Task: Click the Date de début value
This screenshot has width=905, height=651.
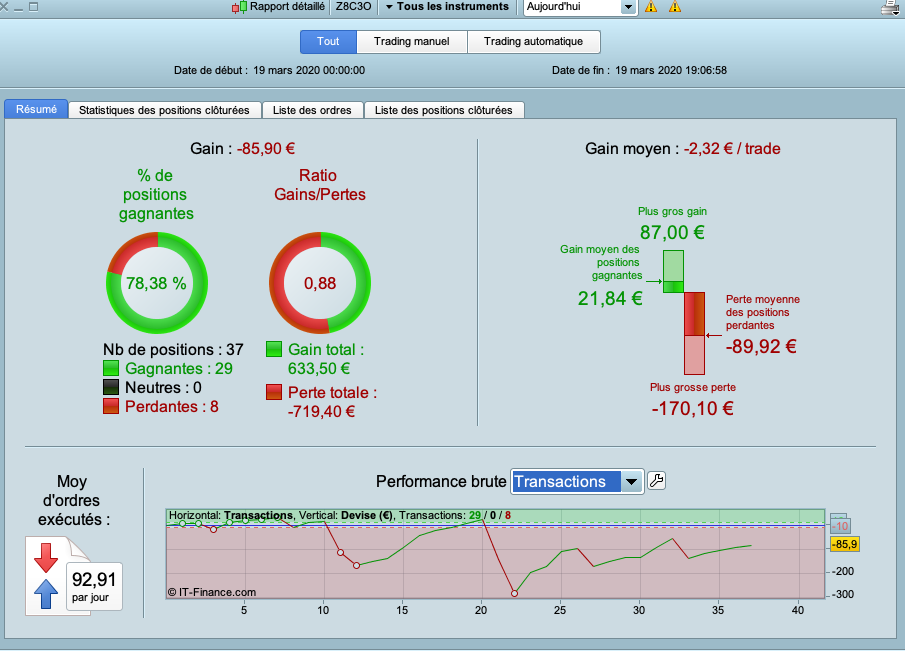Action: click(309, 70)
